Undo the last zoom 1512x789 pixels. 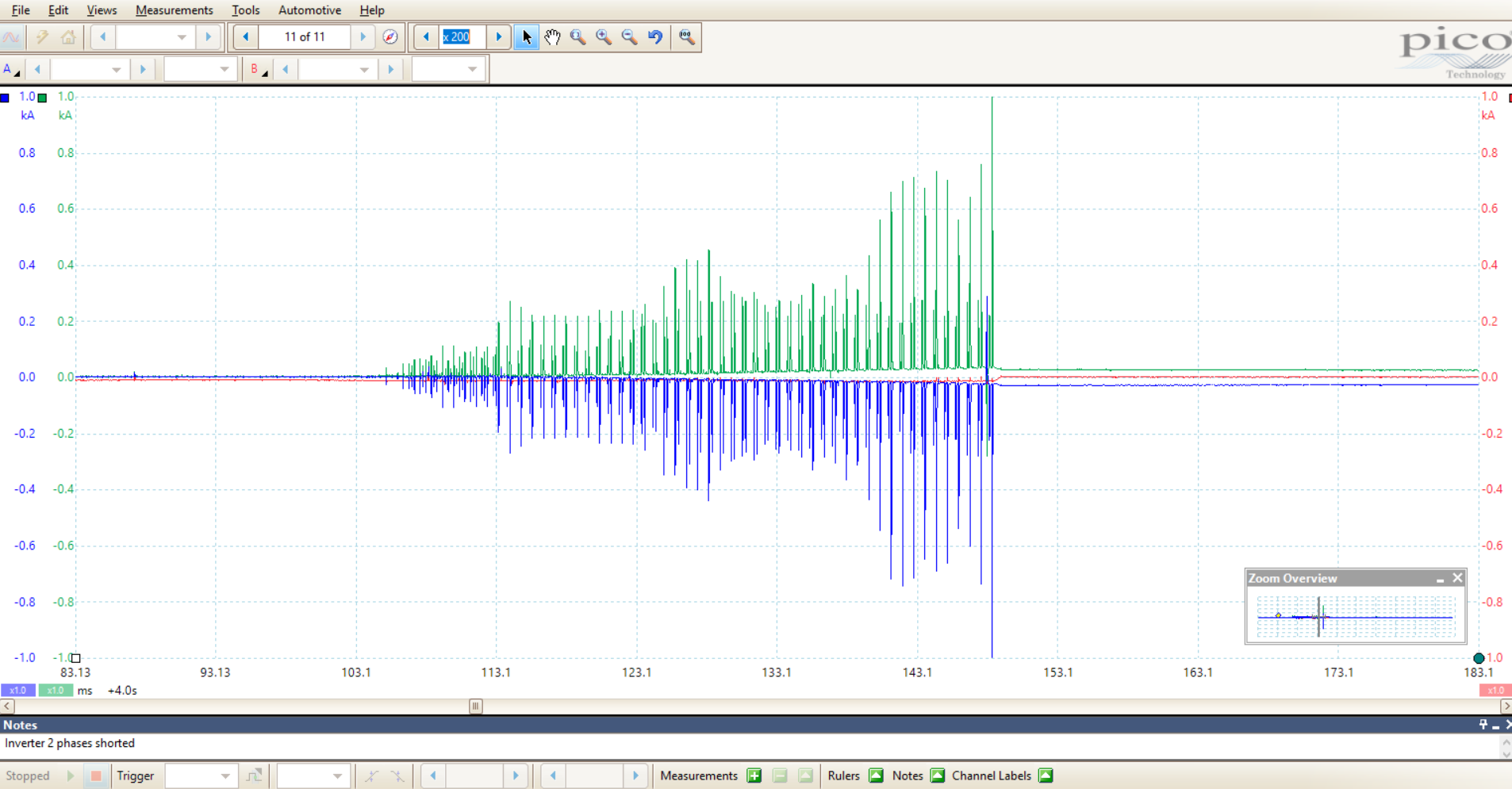(655, 37)
